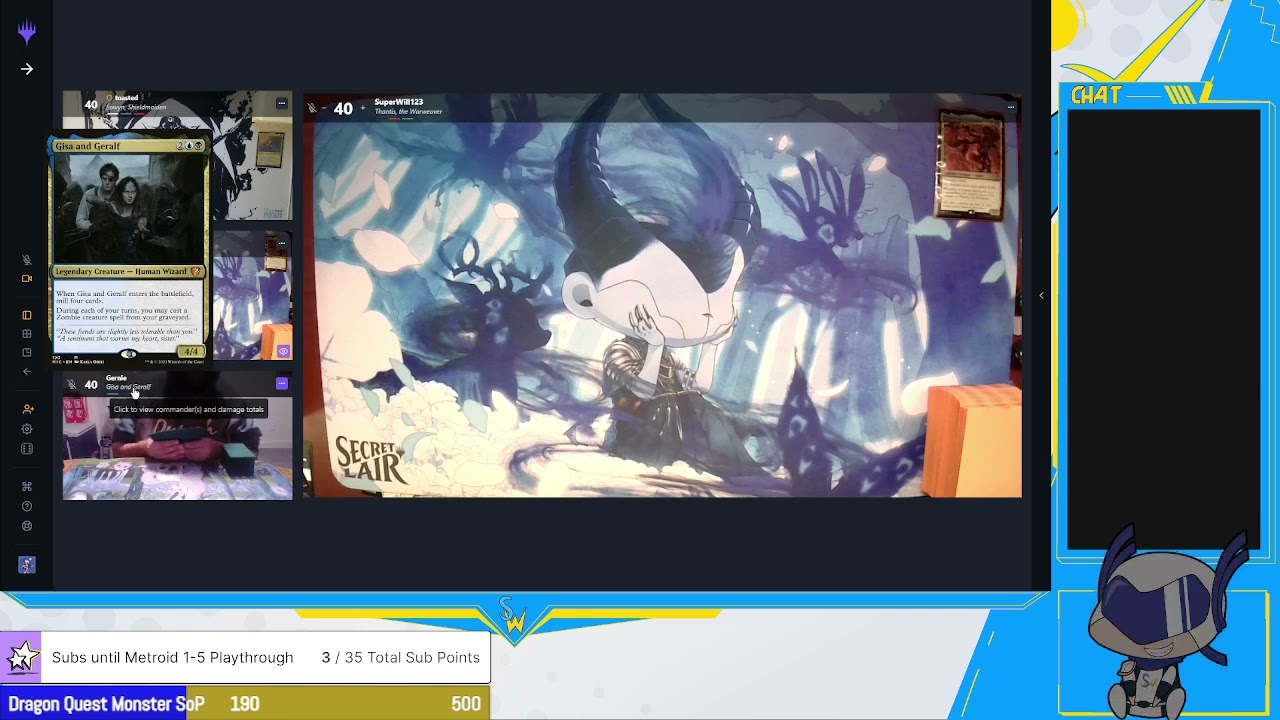Click the Gernie player name
This screenshot has height=720, width=1280.
click(x=116, y=378)
